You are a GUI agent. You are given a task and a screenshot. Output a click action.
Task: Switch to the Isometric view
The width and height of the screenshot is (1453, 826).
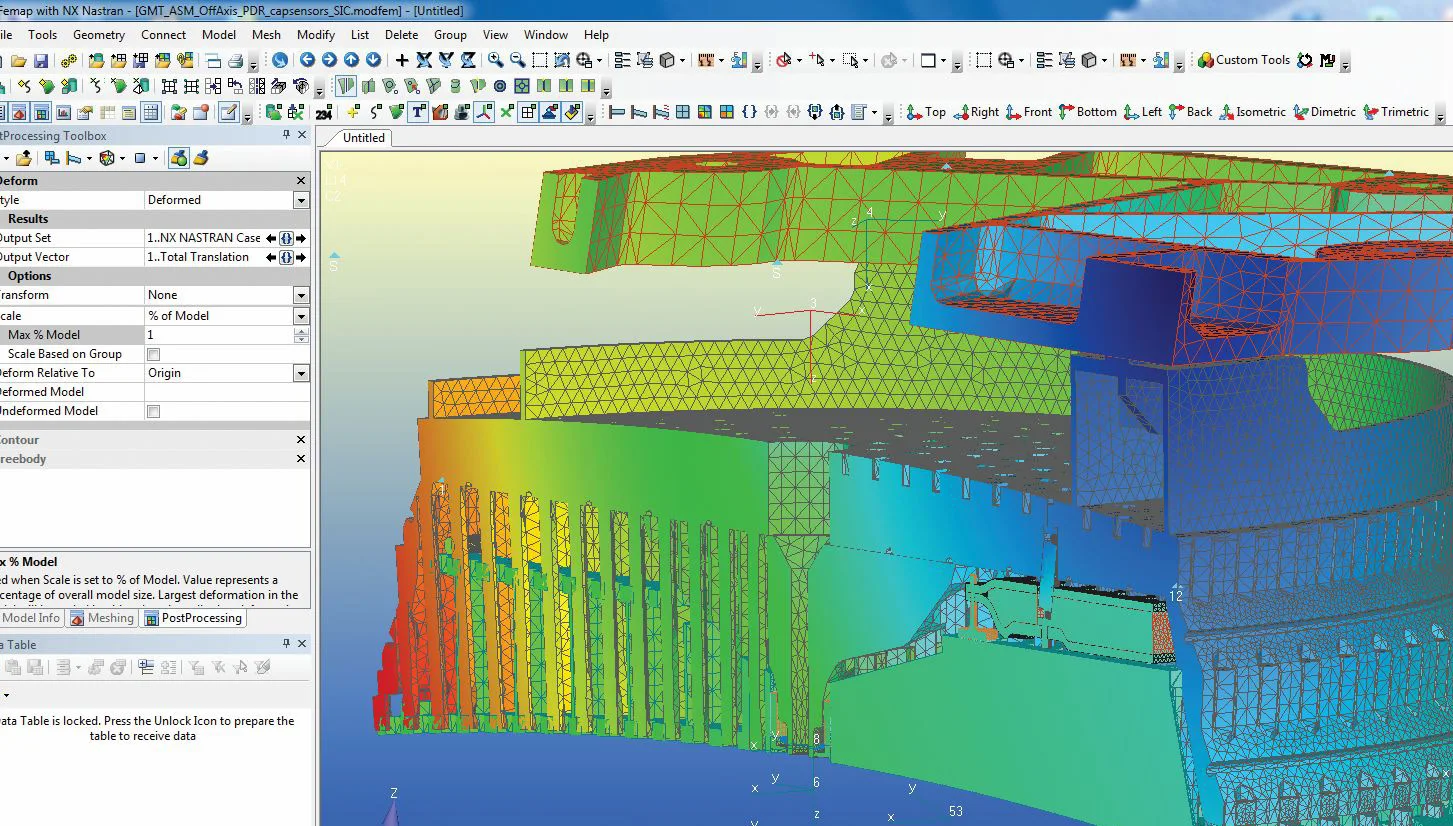(1252, 112)
